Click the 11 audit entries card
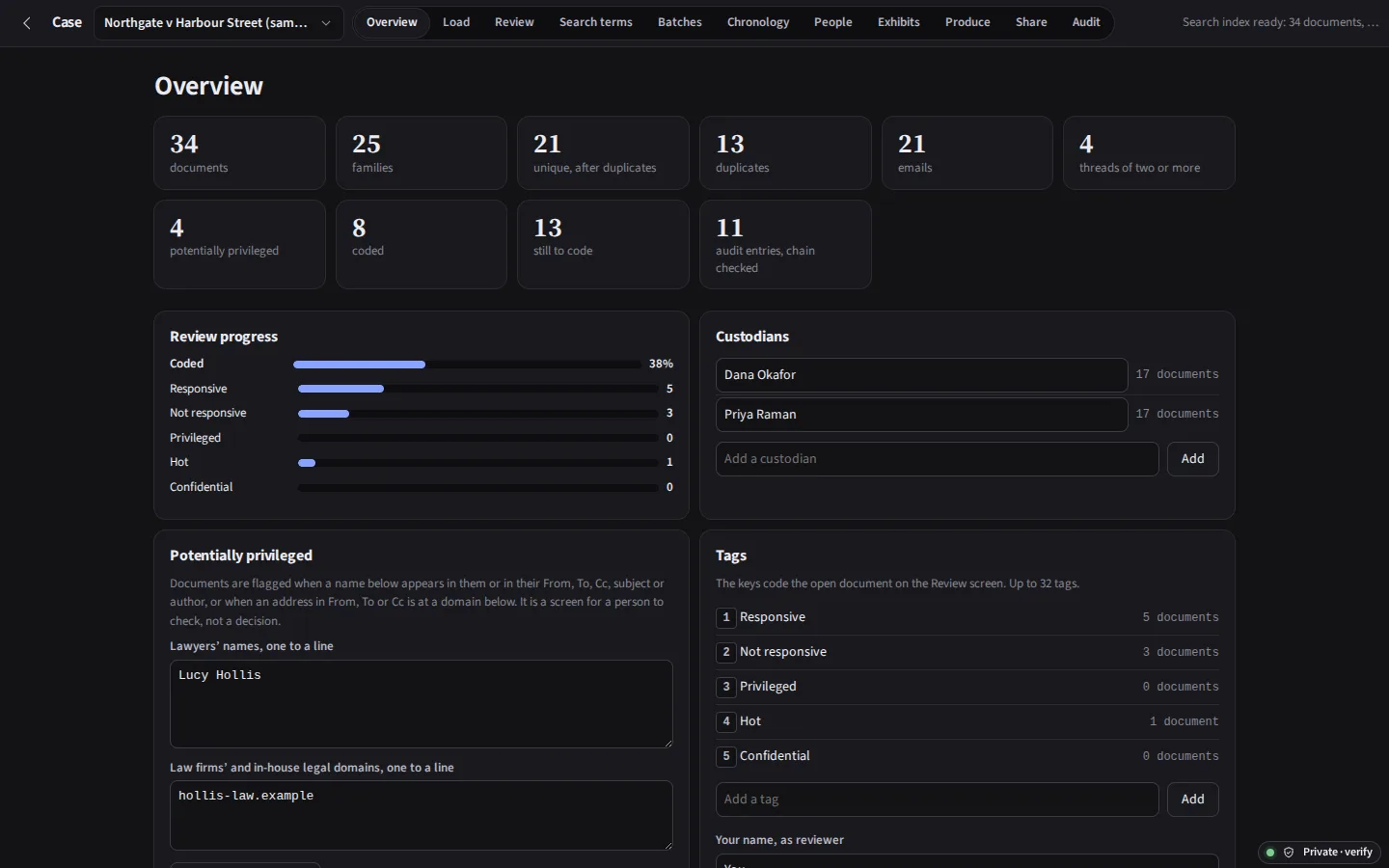This screenshot has width=1389, height=868. pyautogui.click(x=785, y=245)
